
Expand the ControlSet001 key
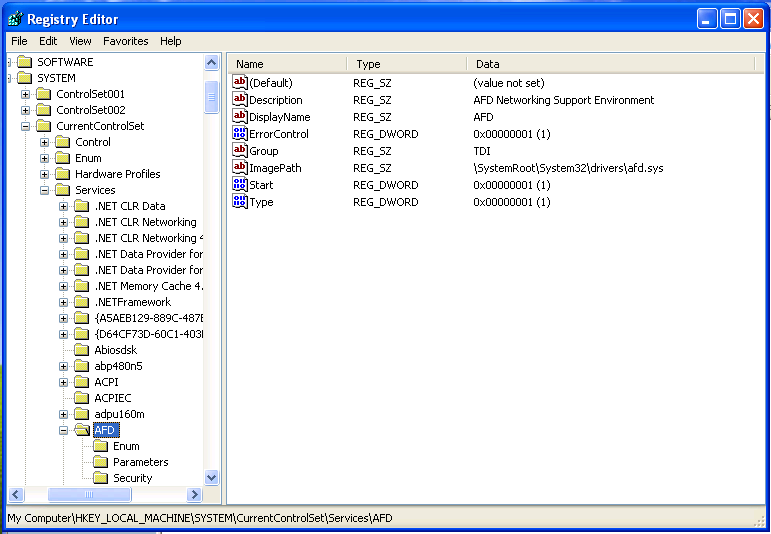coord(26,94)
